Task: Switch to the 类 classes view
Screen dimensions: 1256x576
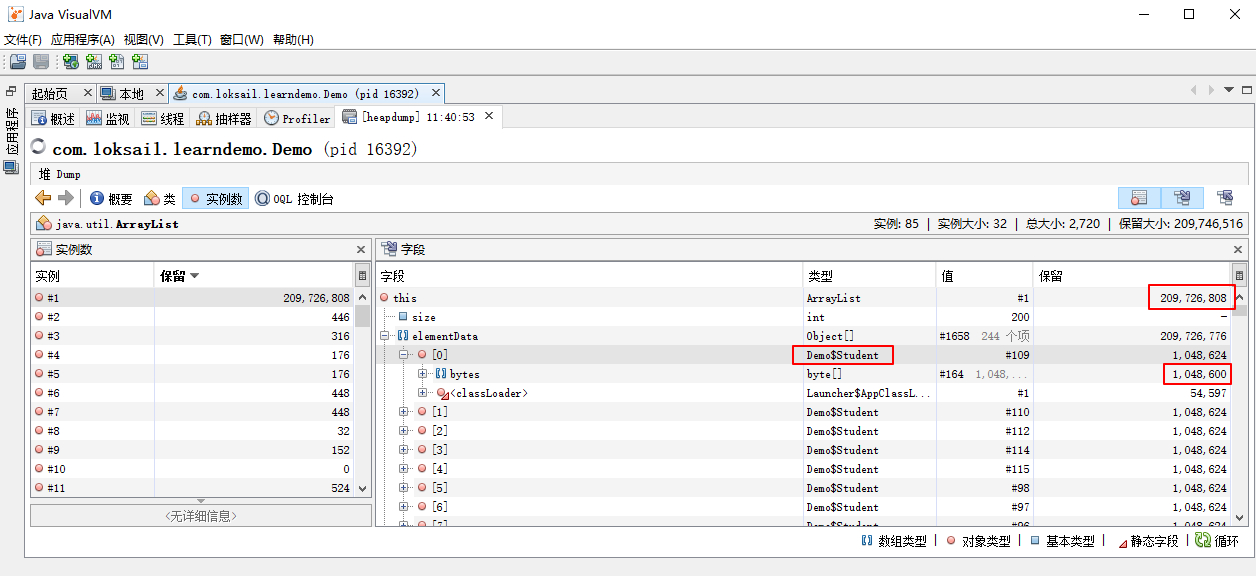Action: 160,199
